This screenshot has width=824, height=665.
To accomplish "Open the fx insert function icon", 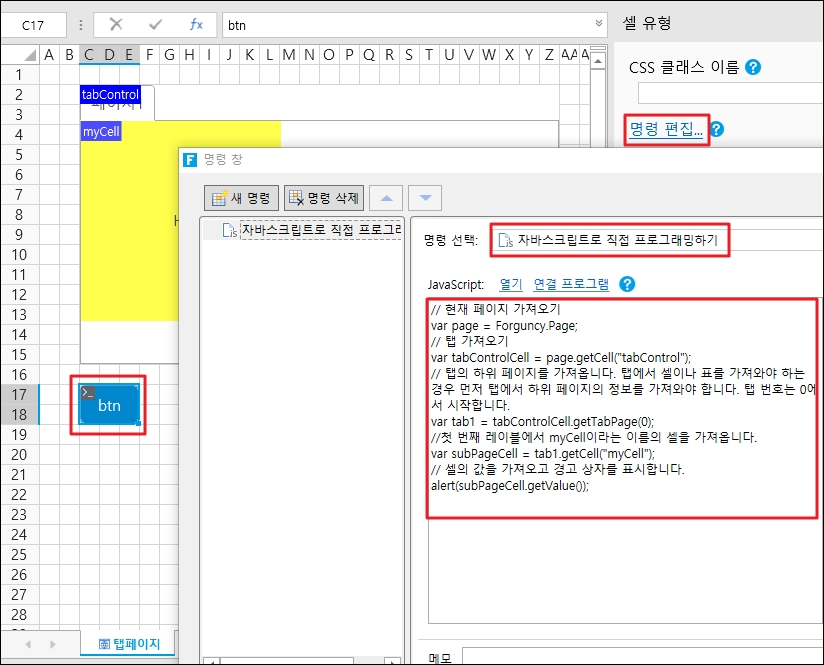I will point(196,25).
